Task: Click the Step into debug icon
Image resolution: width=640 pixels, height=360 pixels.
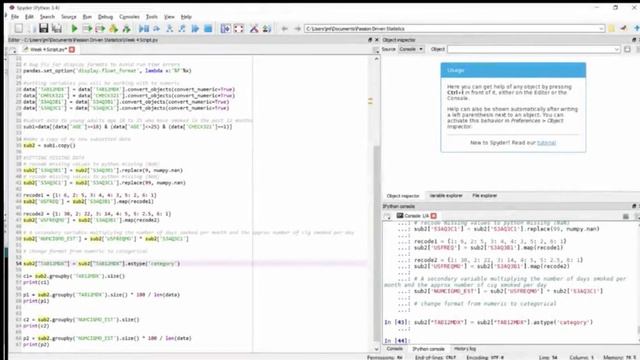Action: pyautogui.click(x=169, y=29)
